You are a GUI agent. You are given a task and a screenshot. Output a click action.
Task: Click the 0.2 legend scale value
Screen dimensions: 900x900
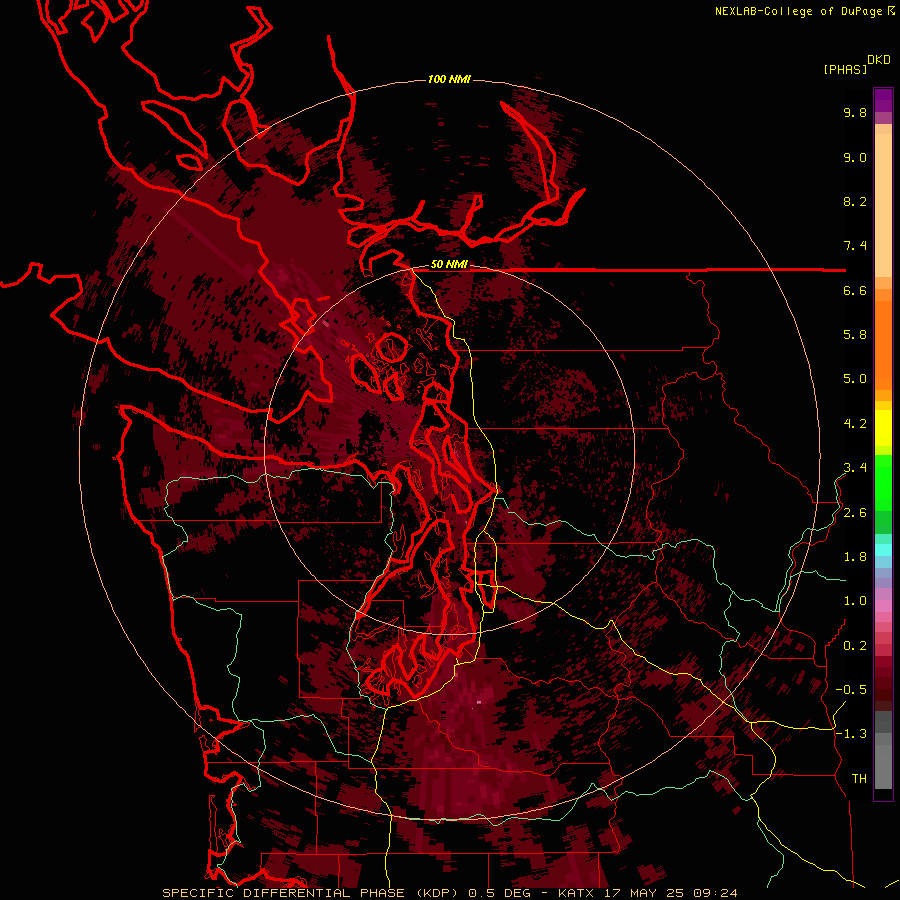click(855, 646)
